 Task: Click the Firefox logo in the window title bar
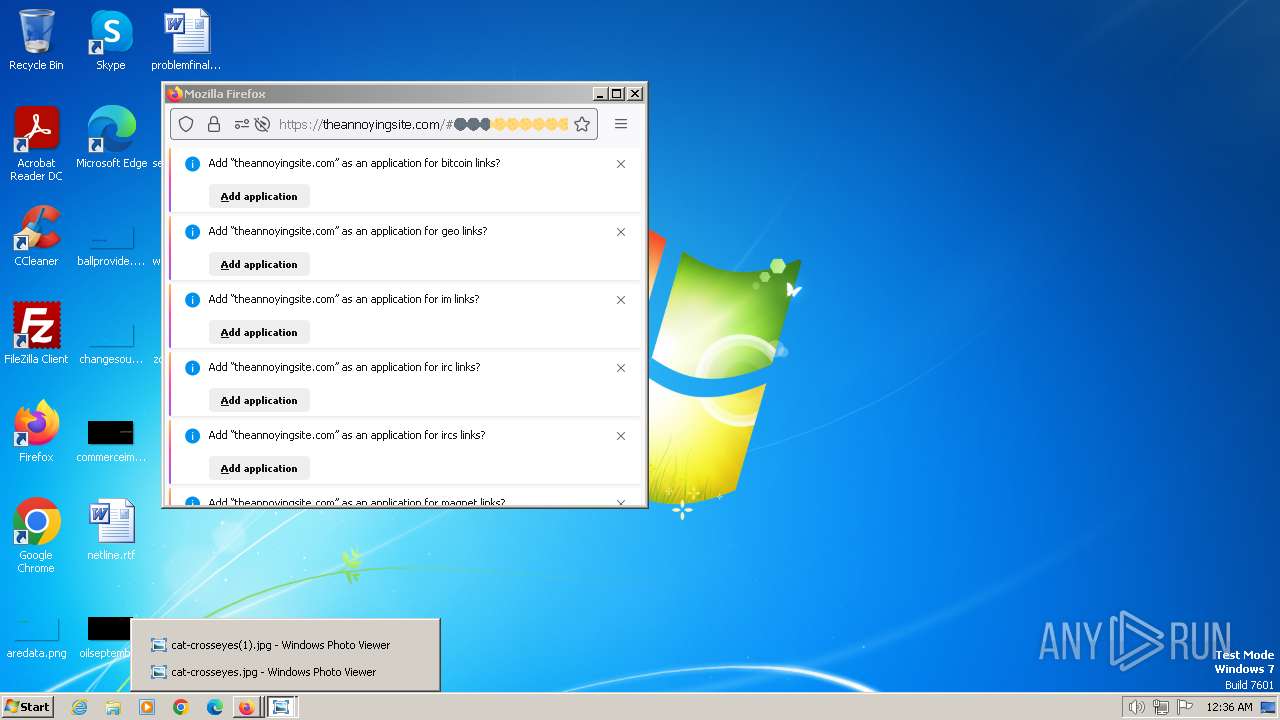click(175, 94)
